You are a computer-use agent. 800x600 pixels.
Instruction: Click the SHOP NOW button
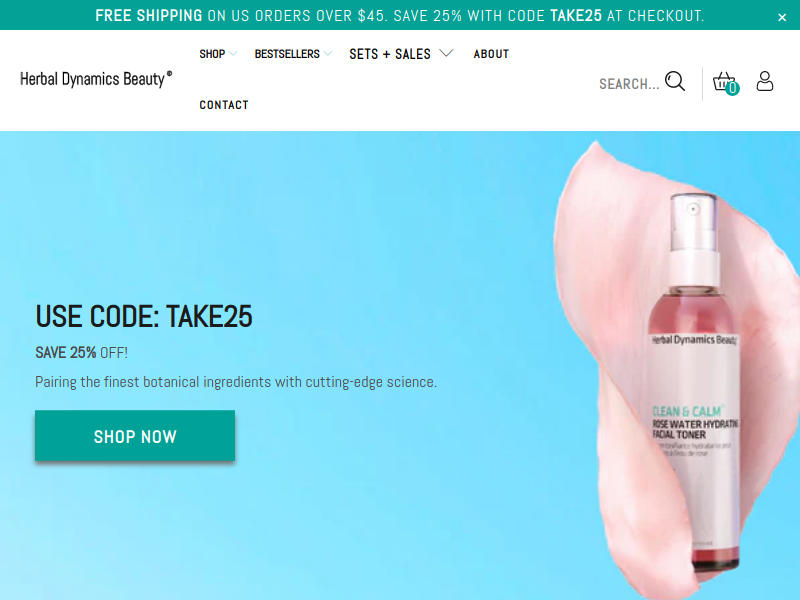click(135, 436)
